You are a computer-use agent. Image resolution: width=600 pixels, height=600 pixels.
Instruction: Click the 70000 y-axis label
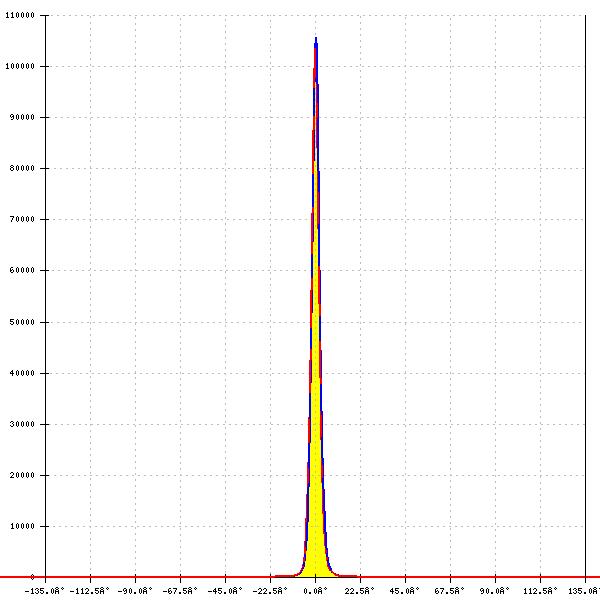tap(22, 219)
